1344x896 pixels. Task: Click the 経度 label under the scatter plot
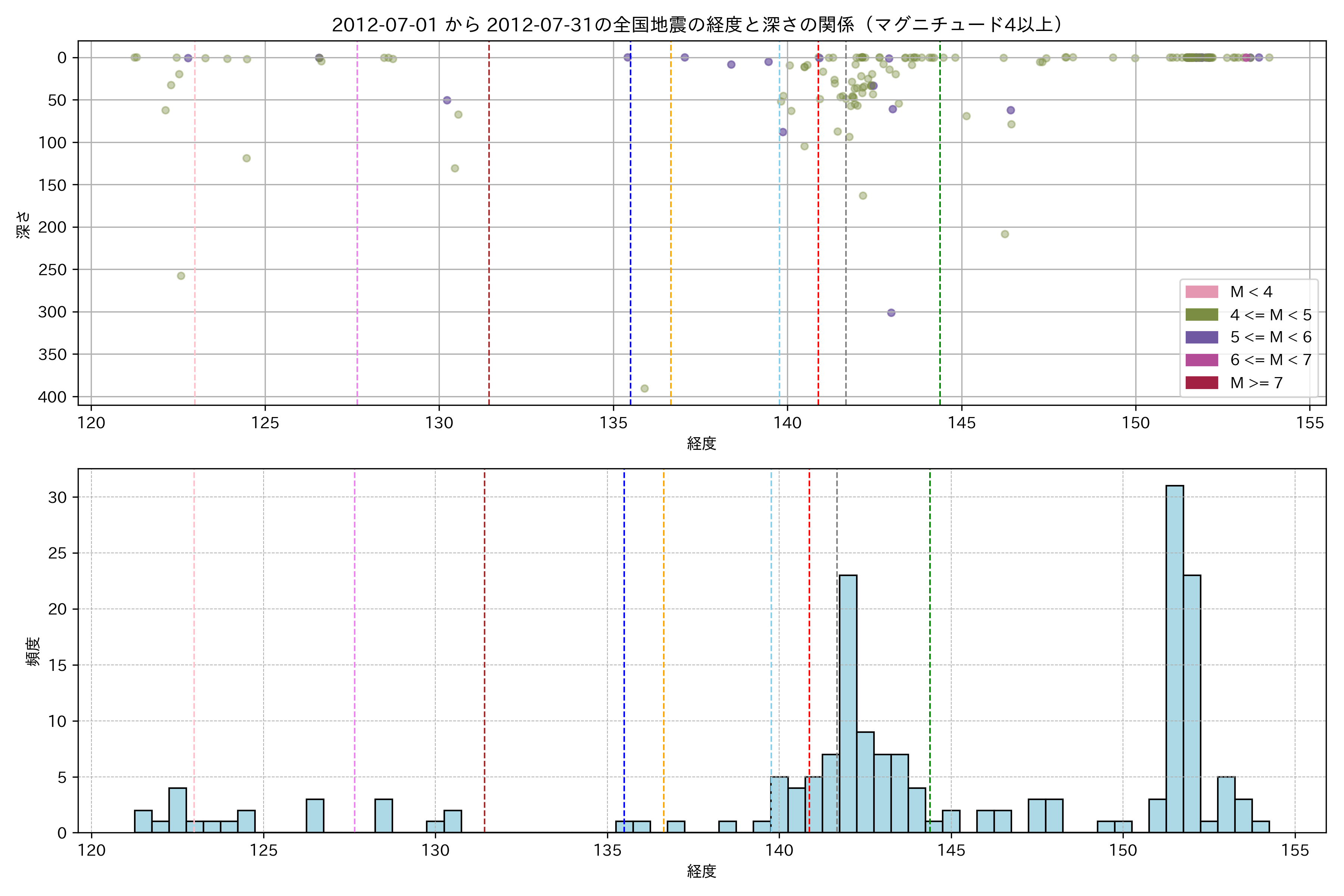(x=701, y=444)
